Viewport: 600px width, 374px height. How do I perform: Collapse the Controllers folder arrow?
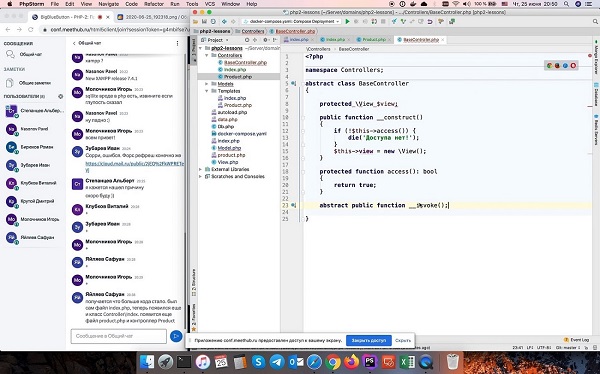pyautogui.click(x=207, y=56)
